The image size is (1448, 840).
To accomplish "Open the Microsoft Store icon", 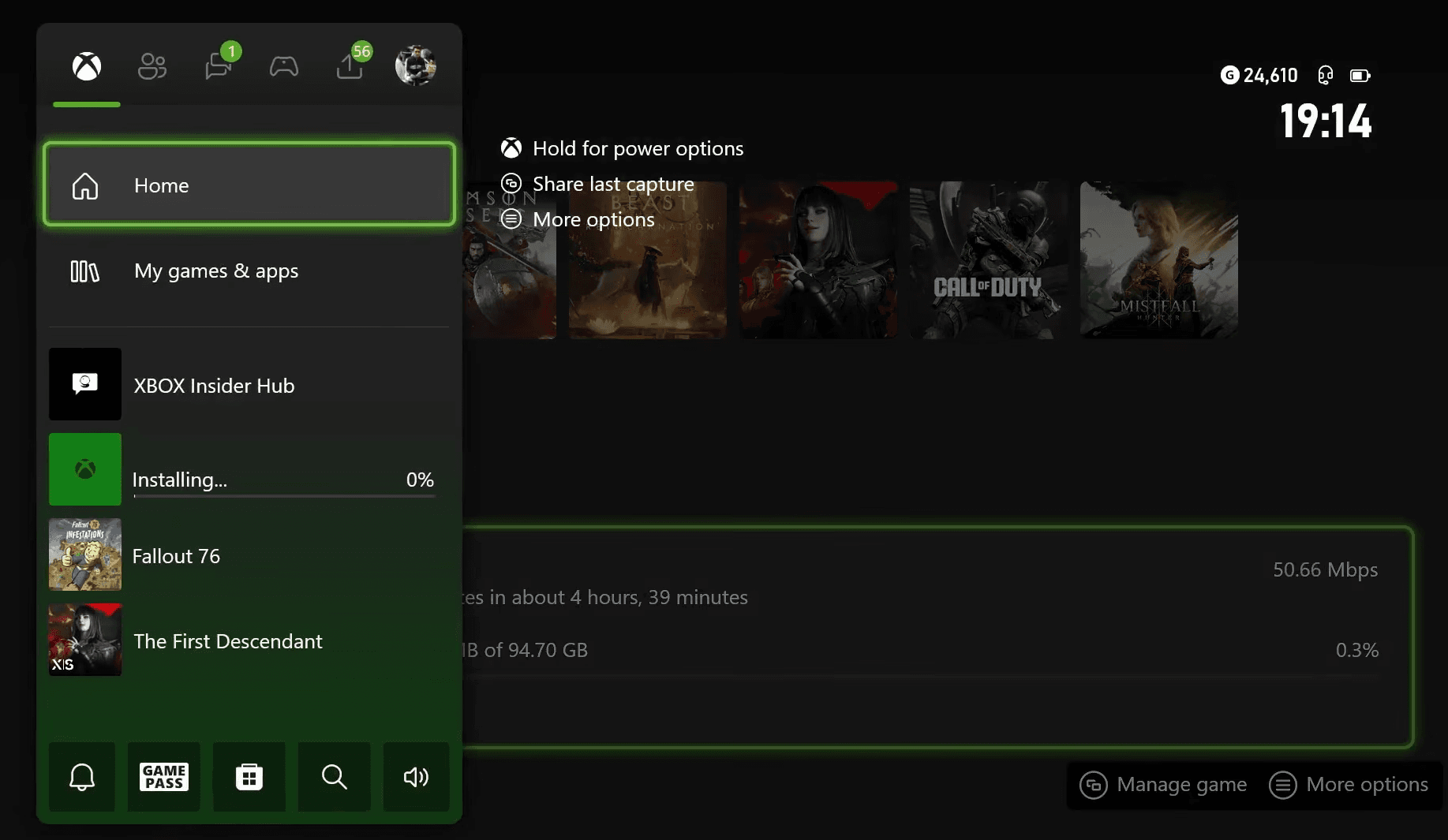I will [x=249, y=777].
